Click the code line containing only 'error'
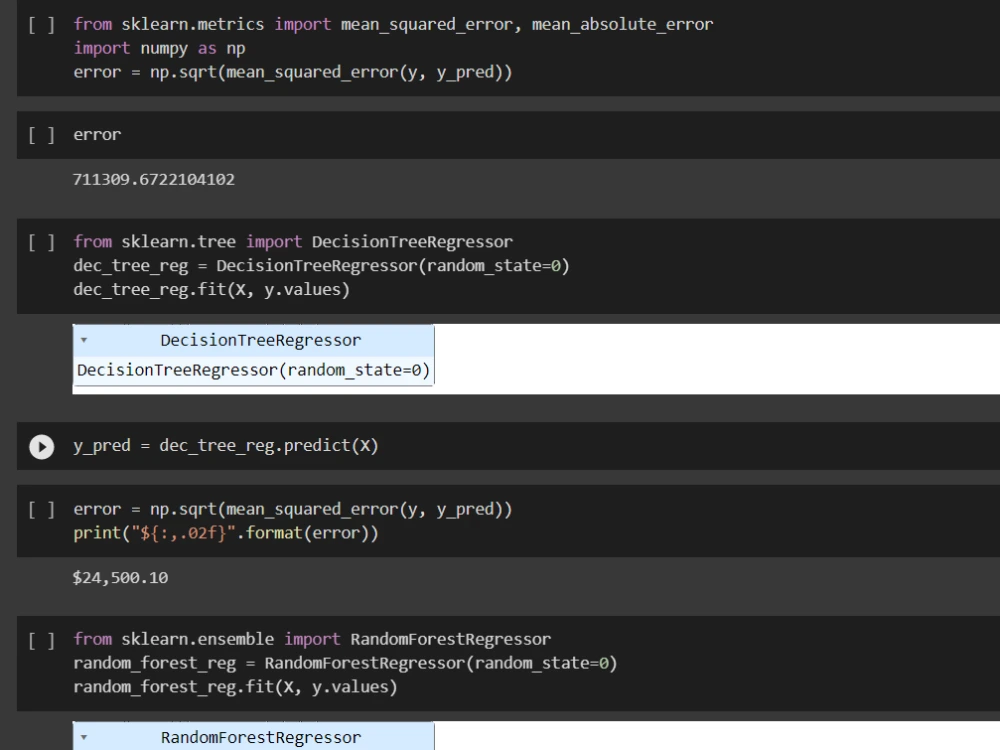The height and width of the screenshot is (750, 1000). 97,135
